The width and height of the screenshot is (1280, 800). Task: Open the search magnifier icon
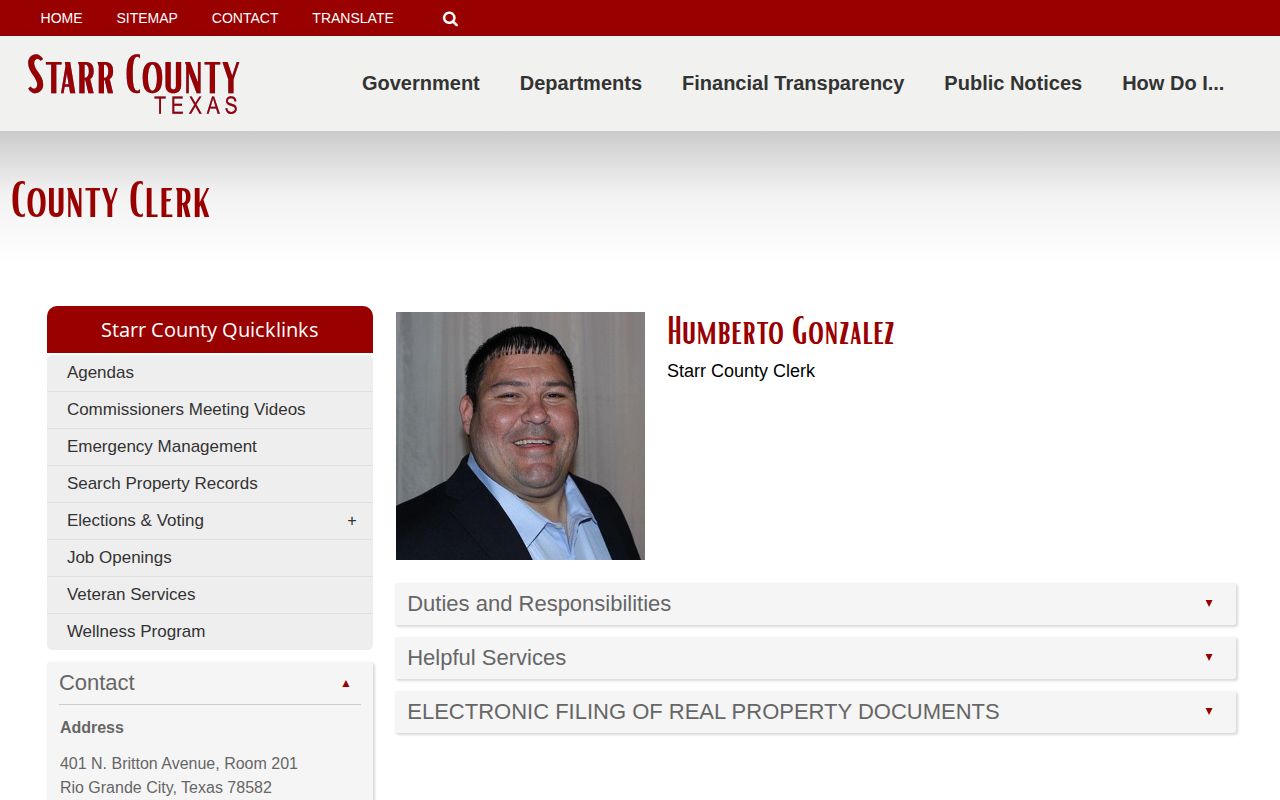450,18
